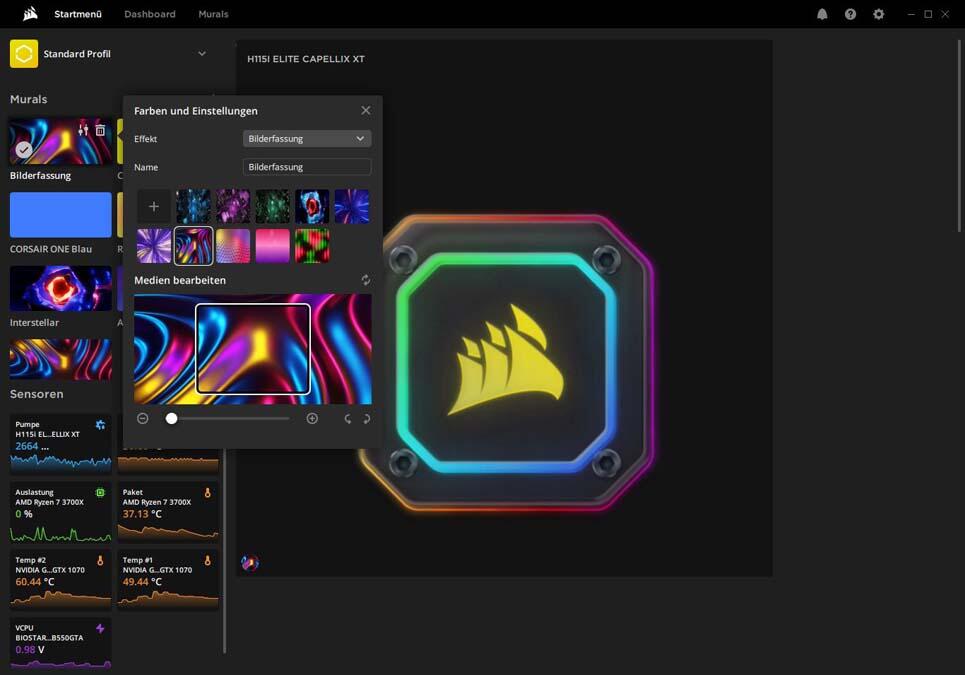Click the "Sensoren" section heading
Screen dimensions: 965x675
pos(36,394)
